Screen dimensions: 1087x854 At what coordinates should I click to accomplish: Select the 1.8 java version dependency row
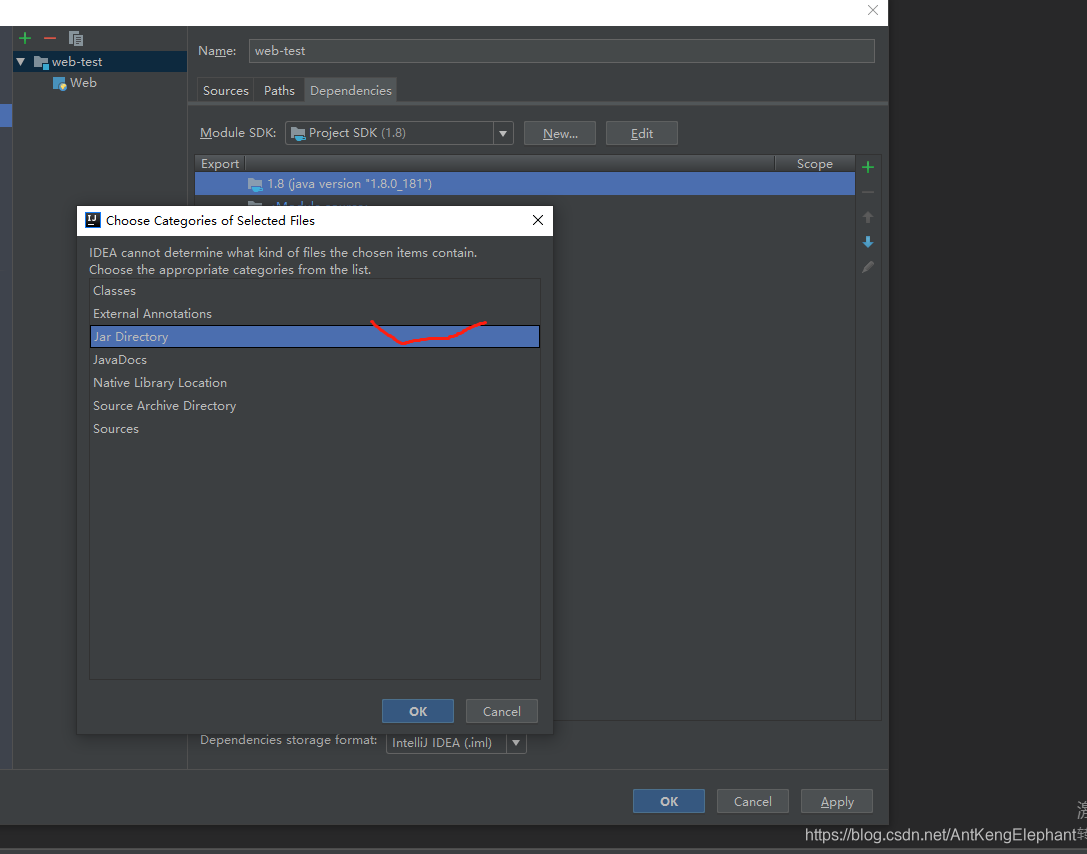pos(525,184)
